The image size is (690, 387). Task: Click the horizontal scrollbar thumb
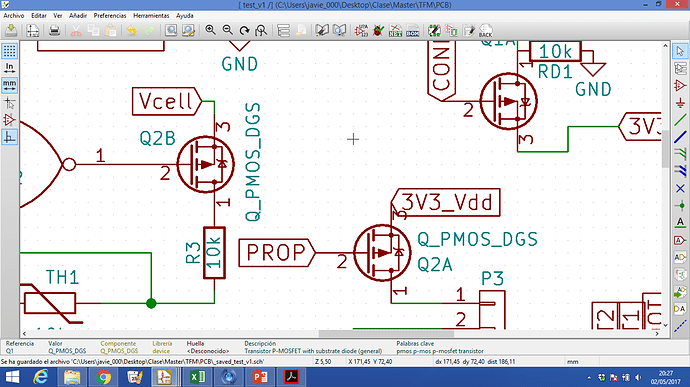coord(386,334)
